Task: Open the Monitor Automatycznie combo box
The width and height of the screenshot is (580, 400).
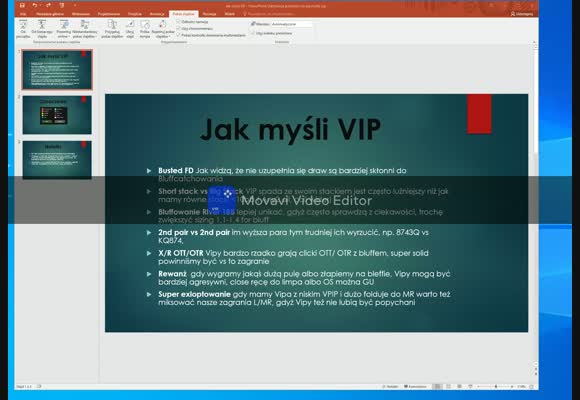Action: [x=291, y=24]
